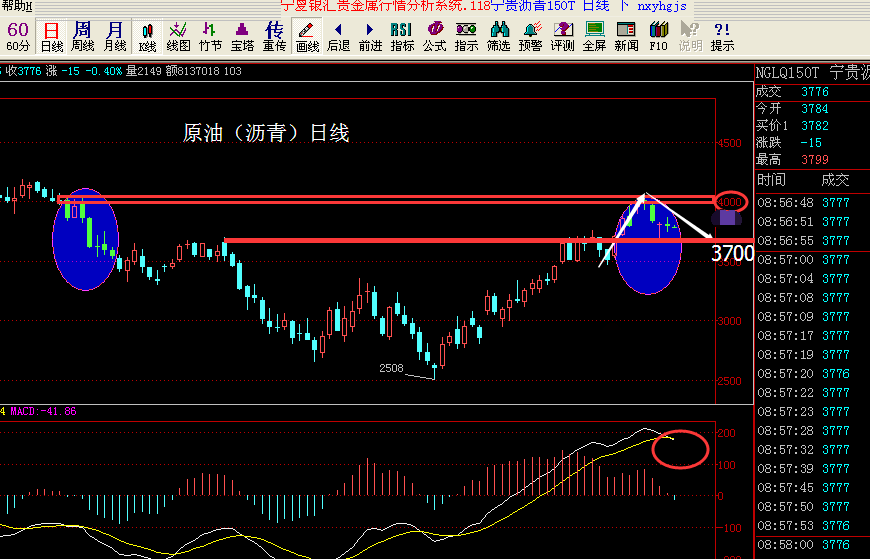Choose 线图 line chart type

click(179, 37)
